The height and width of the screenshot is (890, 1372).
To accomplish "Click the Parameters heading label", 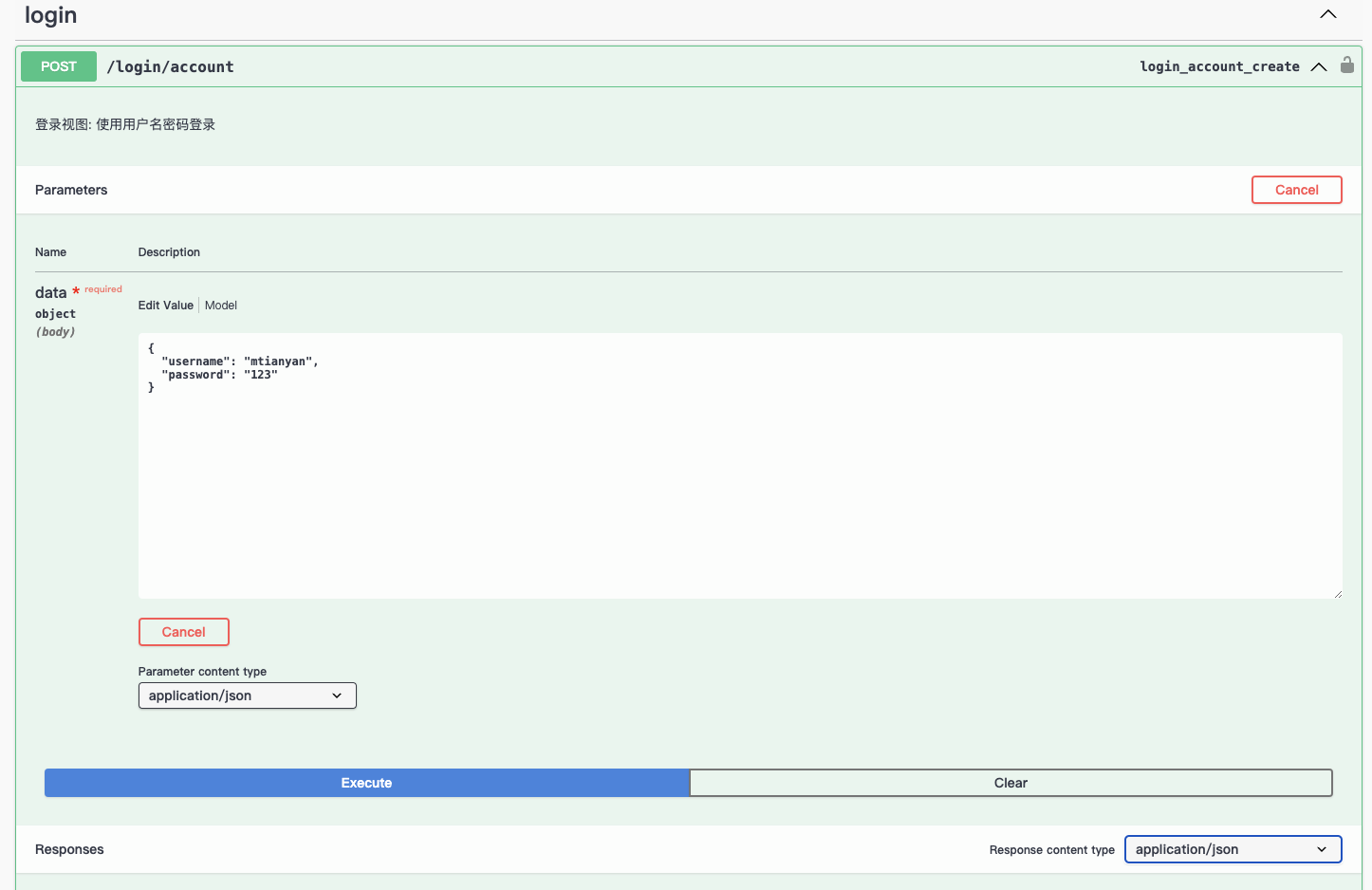I will pos(71,190).
